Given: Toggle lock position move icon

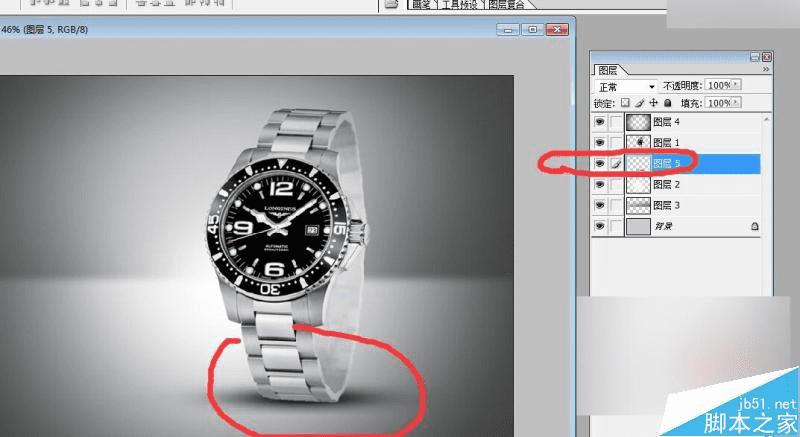Looking at the screenshot, I should [x=654, y=103].
